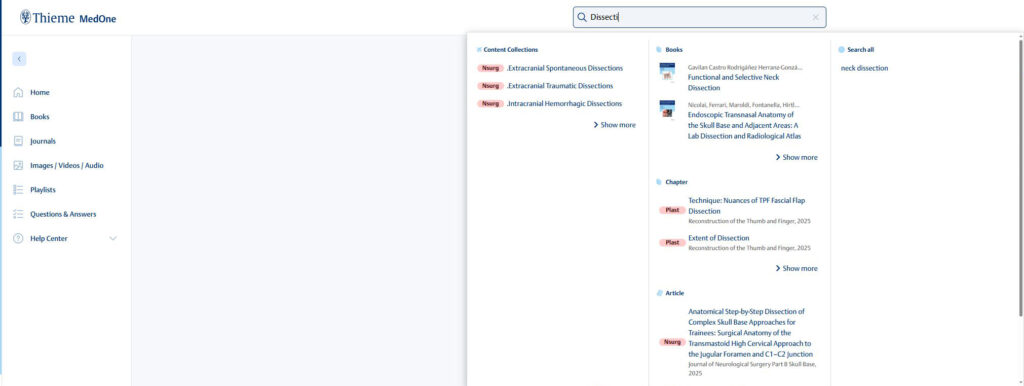
Task: Click authors line 'Gavilan Castro Rodrigáñez Herranz-Gonzá...'
Action: coord(745,67)
